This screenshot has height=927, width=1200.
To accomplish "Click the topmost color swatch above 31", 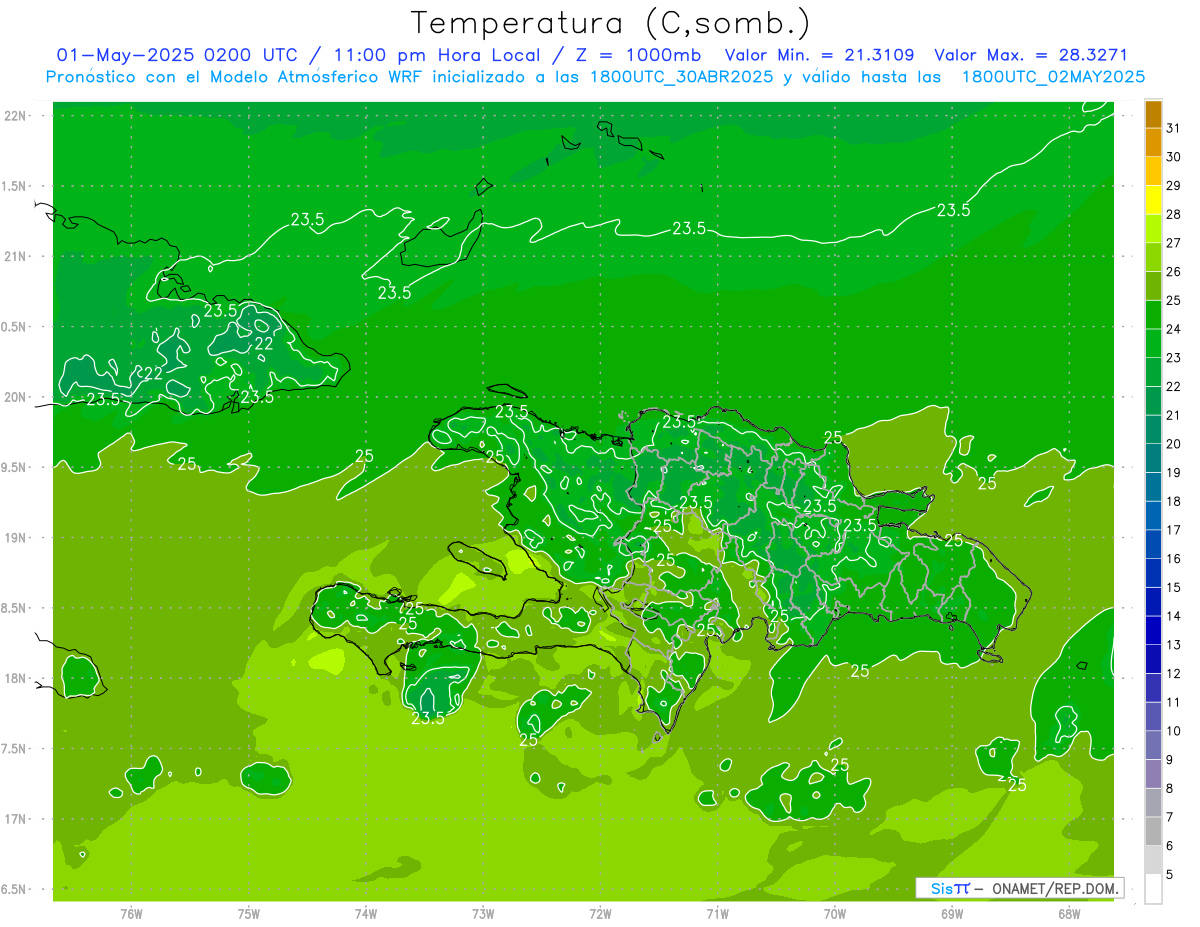I will tap(1153, 114).
